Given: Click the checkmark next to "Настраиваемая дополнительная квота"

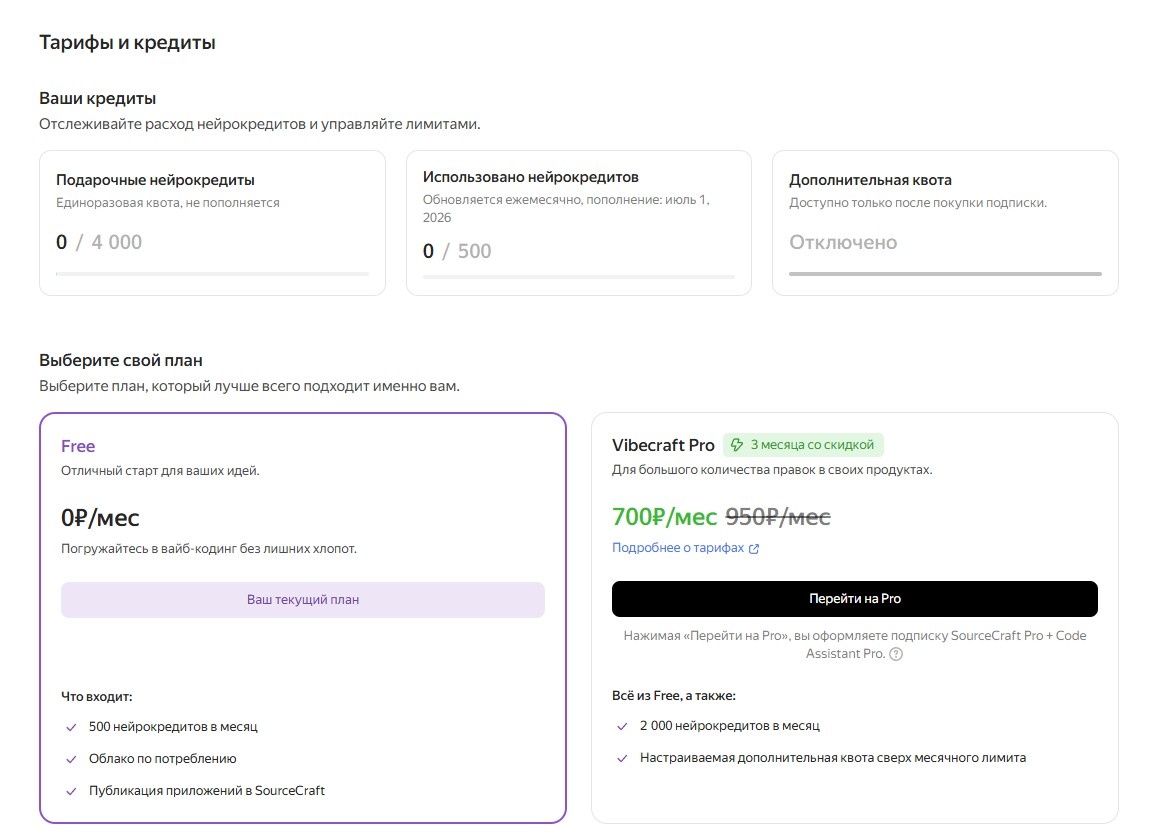Looking at the screenshot, I should point(622,759).
